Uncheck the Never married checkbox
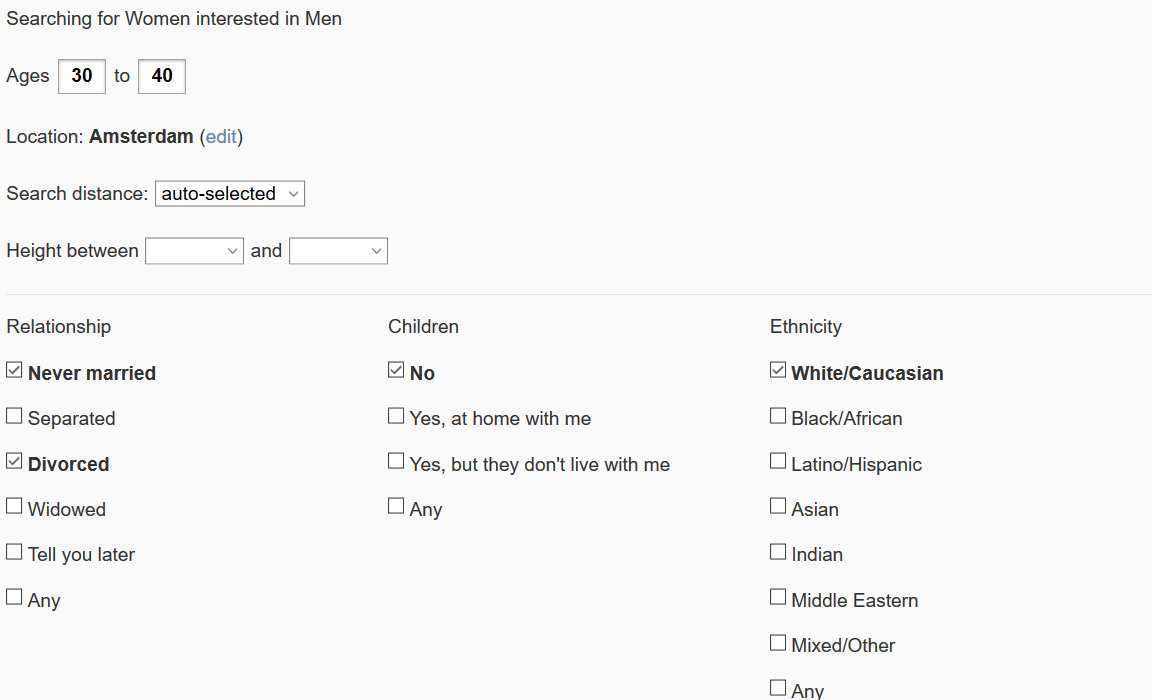This screenshot has height=700, width=1152. [14, 370]
